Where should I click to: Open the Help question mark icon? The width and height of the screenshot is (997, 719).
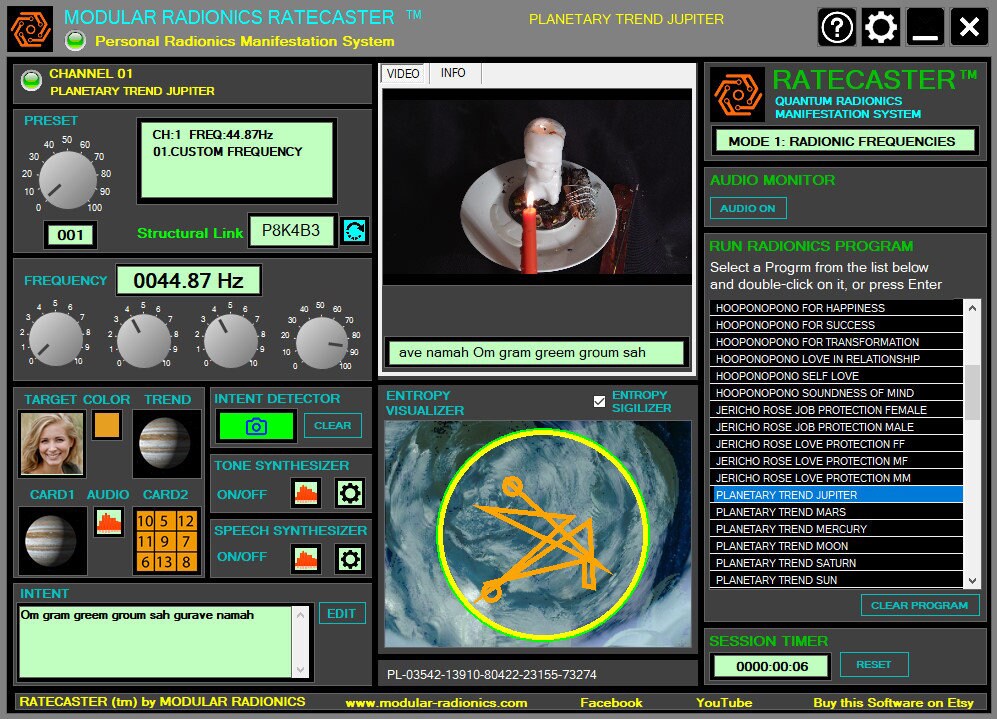tap(837, 27)
